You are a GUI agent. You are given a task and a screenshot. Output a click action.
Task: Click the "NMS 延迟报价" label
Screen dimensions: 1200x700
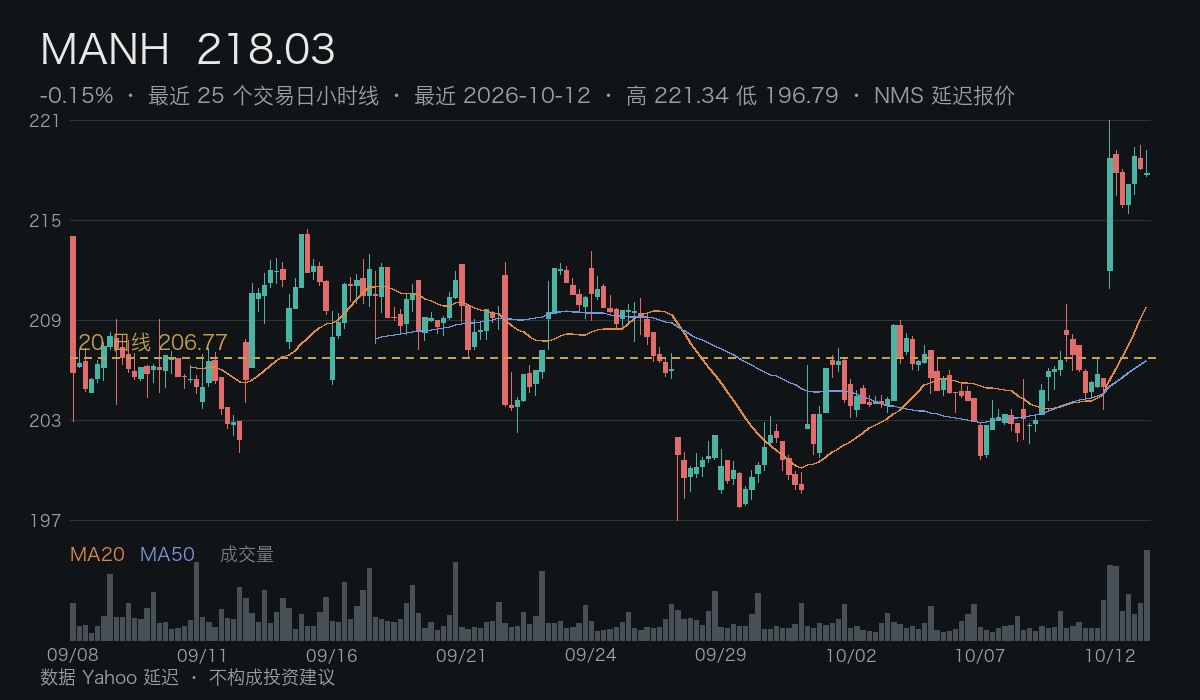pos(944,96)
